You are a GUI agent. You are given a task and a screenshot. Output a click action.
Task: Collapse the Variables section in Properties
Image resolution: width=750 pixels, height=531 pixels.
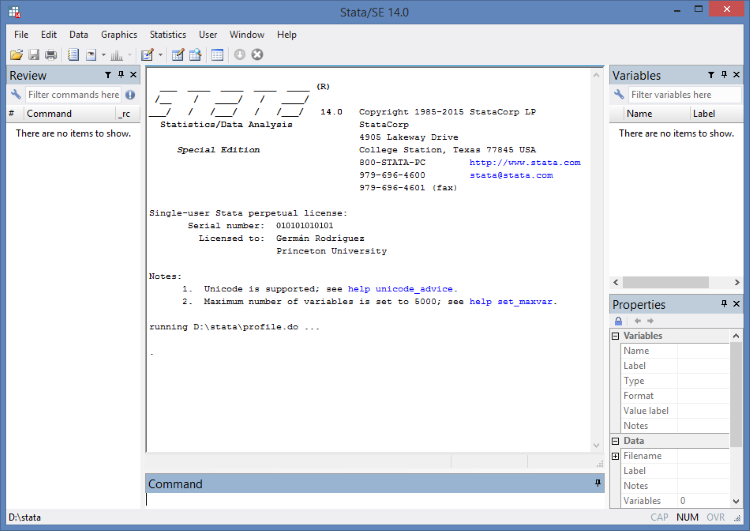[616, 336]
